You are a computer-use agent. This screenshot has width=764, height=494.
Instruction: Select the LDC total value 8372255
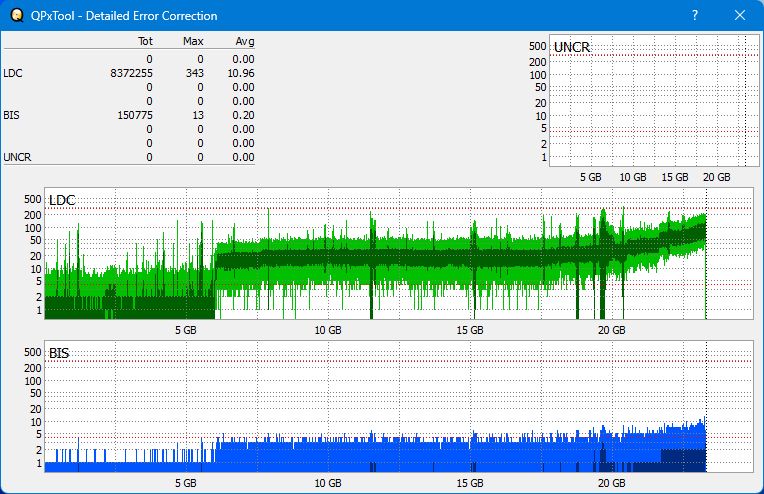pos(131,73)
